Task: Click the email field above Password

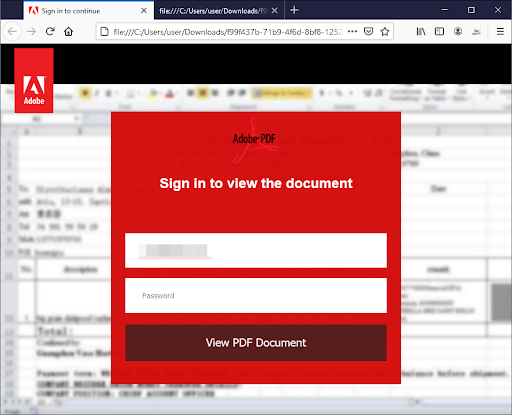Action: click(x=256, y=250)
